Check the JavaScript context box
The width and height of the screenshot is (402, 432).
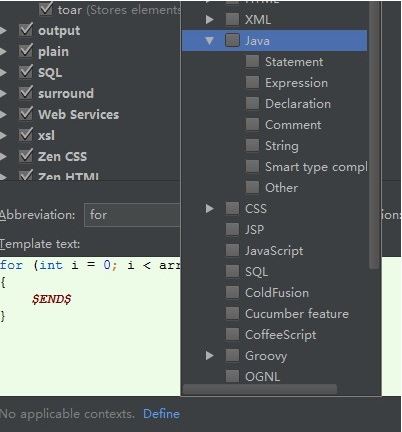[232, 250]
